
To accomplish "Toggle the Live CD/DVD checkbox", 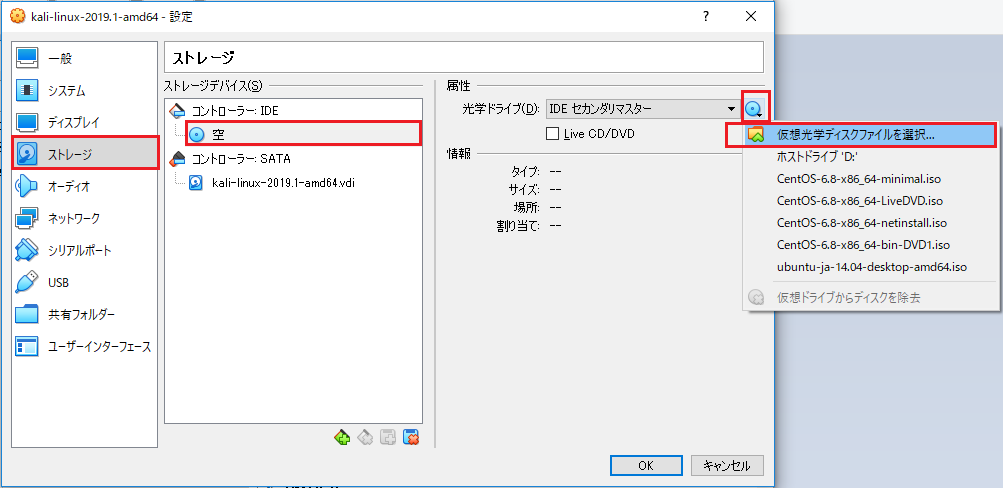I will click(552, 134).
